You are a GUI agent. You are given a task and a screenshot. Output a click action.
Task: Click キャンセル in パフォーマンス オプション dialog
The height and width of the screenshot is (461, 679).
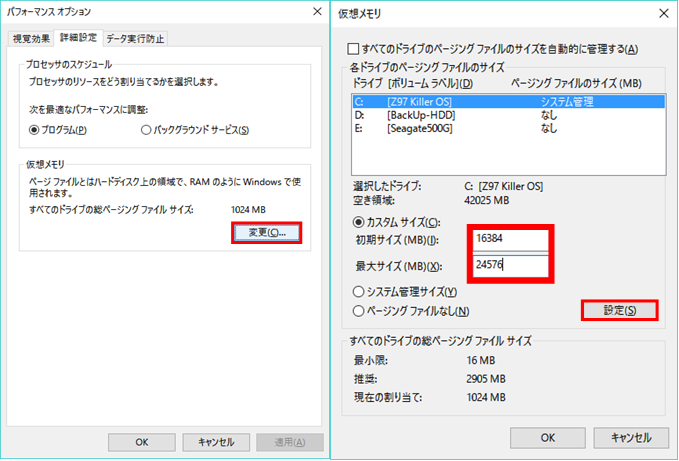[215, 441]
